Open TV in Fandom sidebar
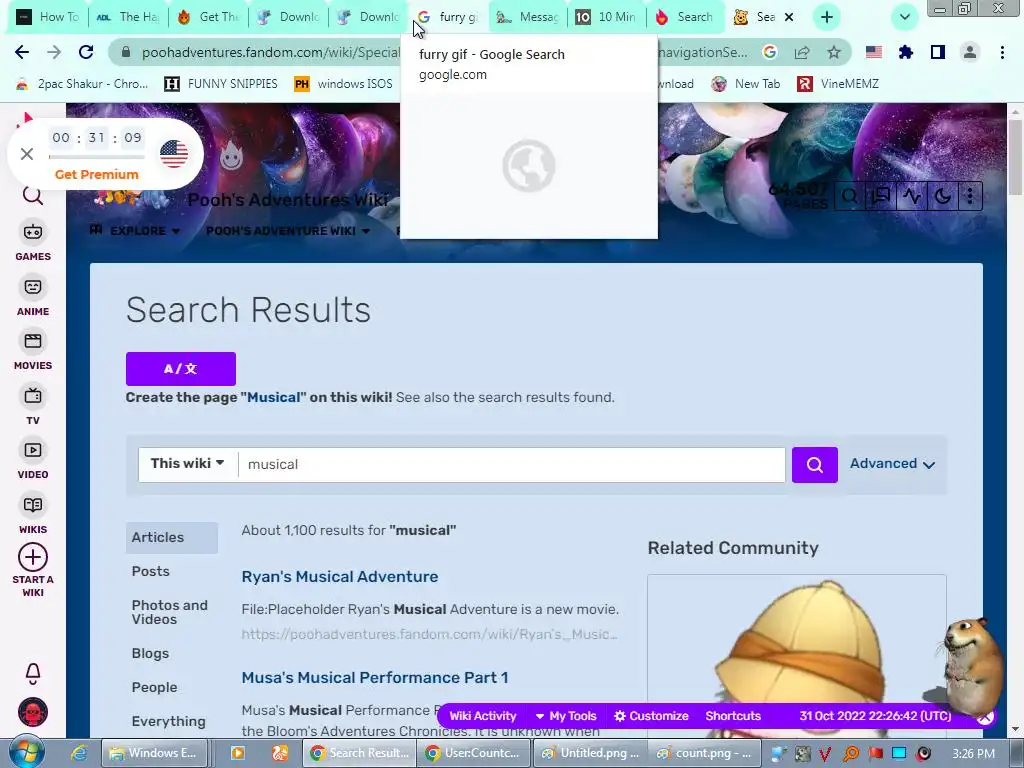The width and height of the screenshot is (1024, 768). [33, 406]
